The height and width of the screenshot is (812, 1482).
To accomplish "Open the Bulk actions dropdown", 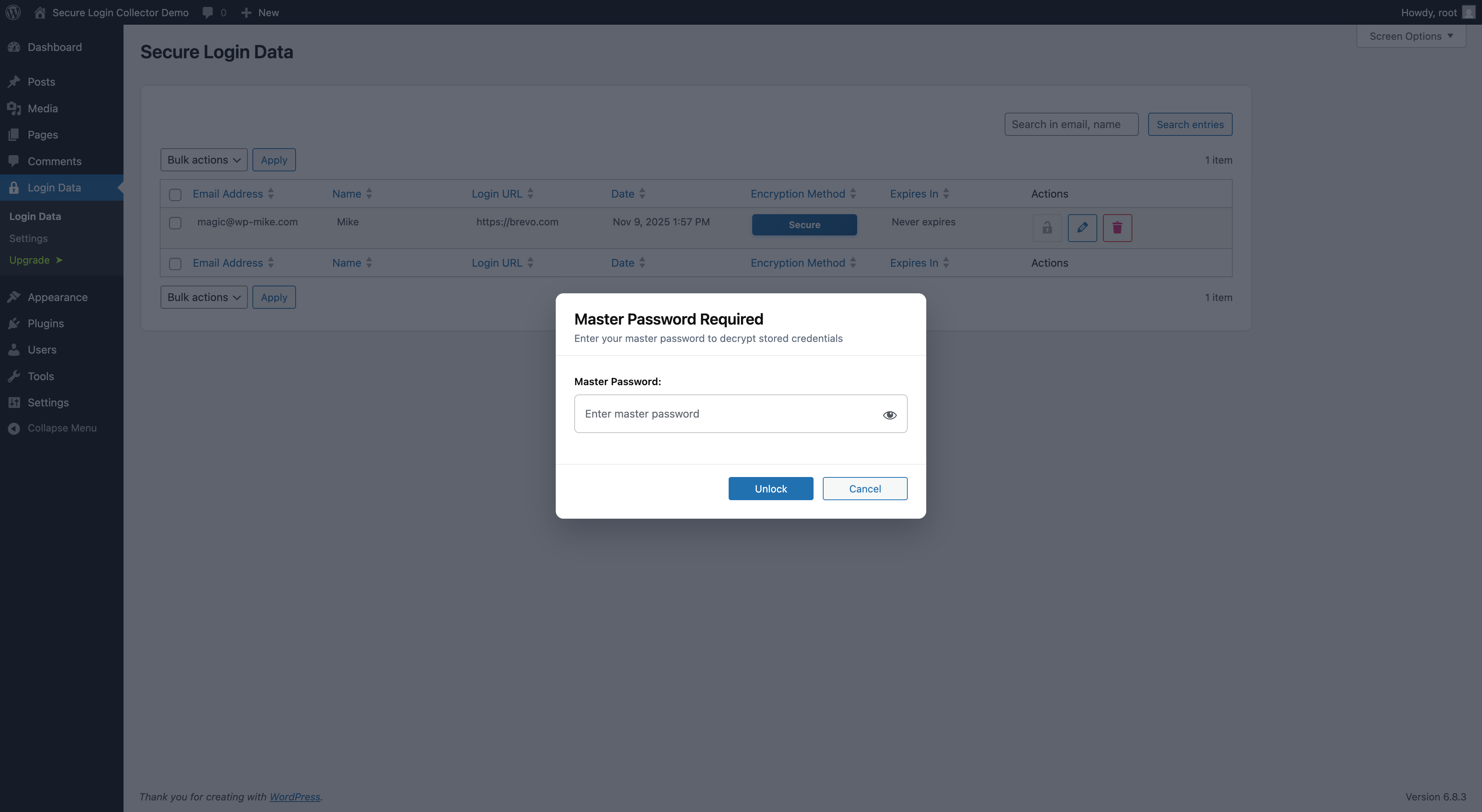I will [204, 159].
